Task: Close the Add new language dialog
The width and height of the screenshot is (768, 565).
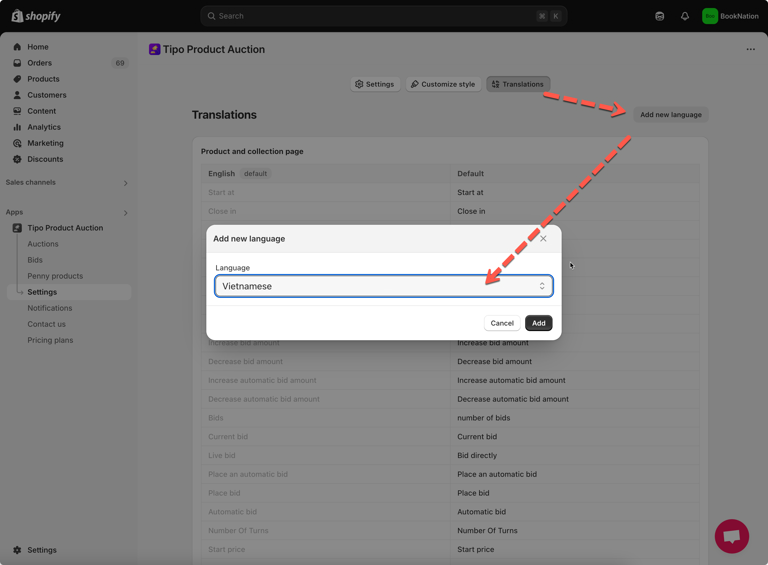Action: pyautogui.click(x=543, y=239)
